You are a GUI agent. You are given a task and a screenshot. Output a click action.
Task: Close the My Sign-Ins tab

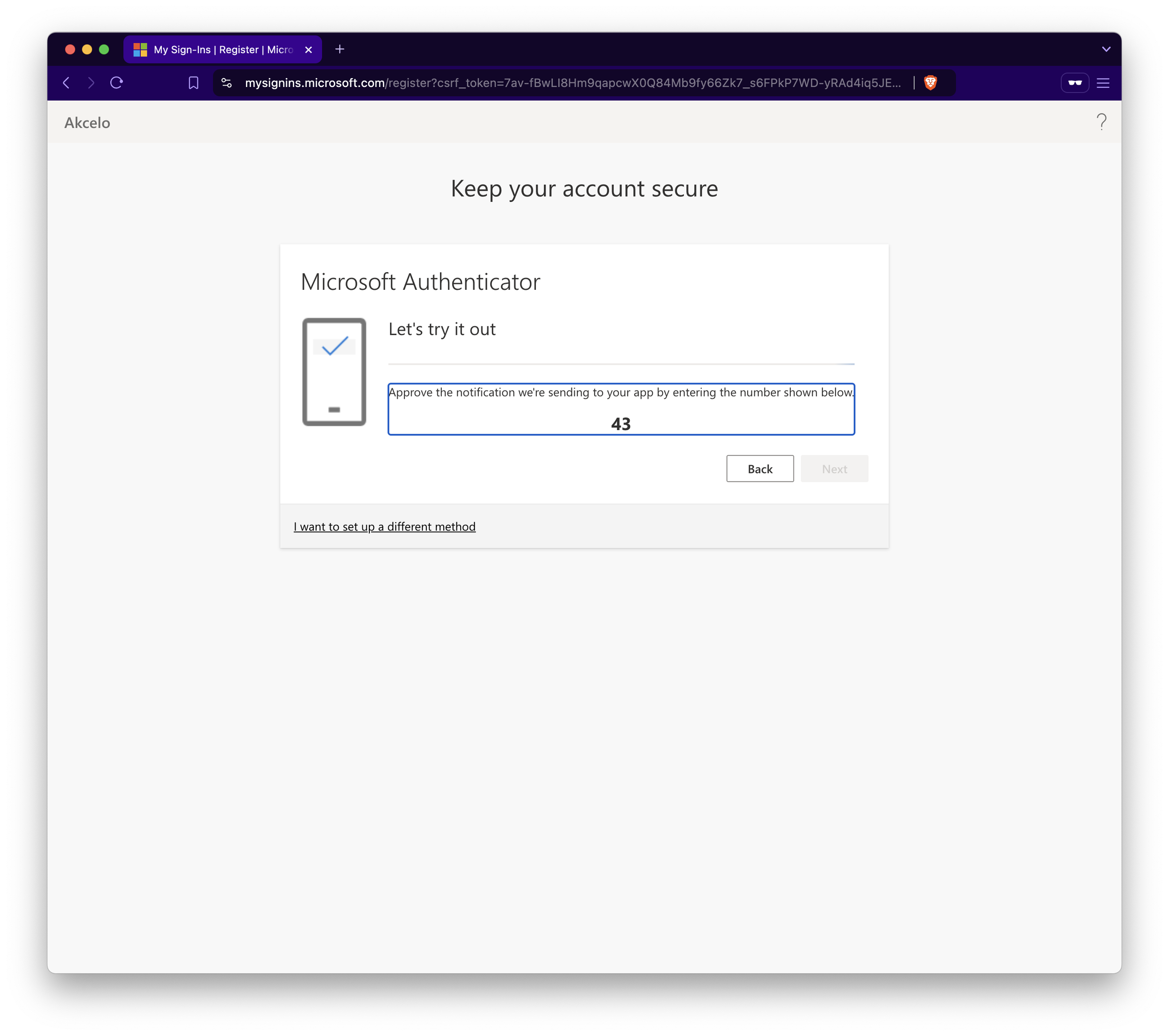click(x=309, y=50)
